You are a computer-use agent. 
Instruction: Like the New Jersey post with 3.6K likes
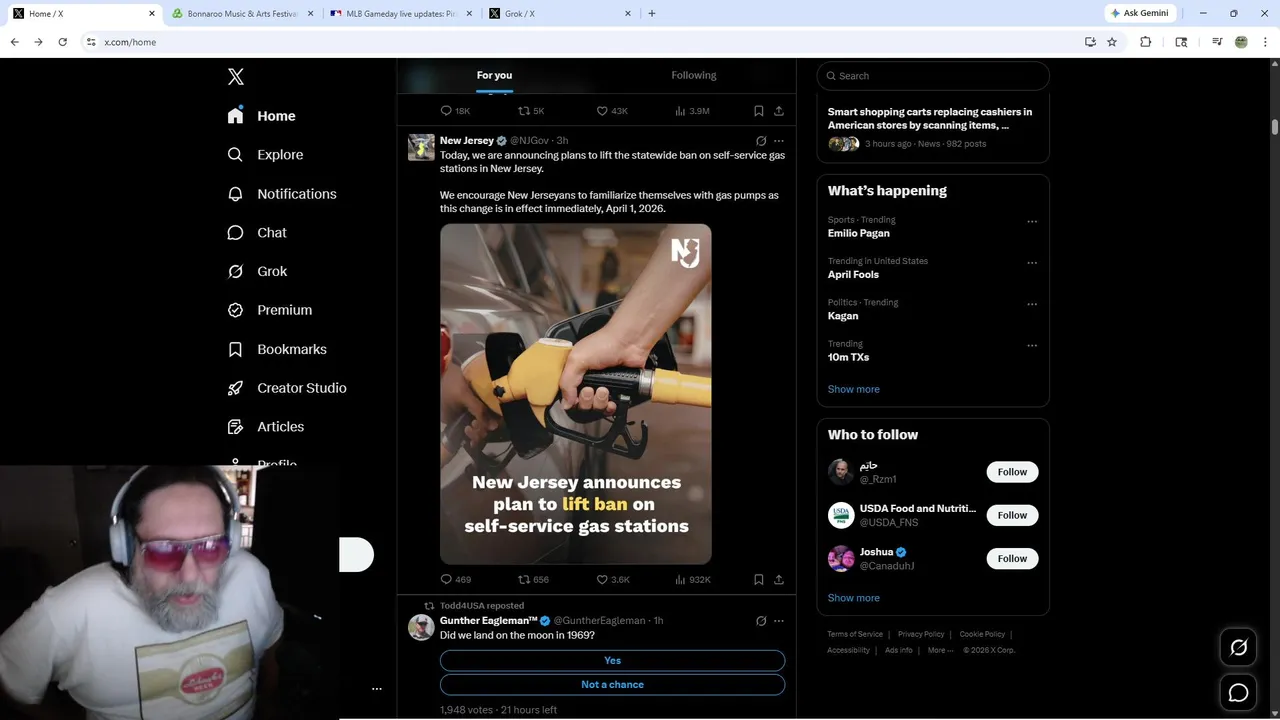pyautogui.click(x=602, y=579)
